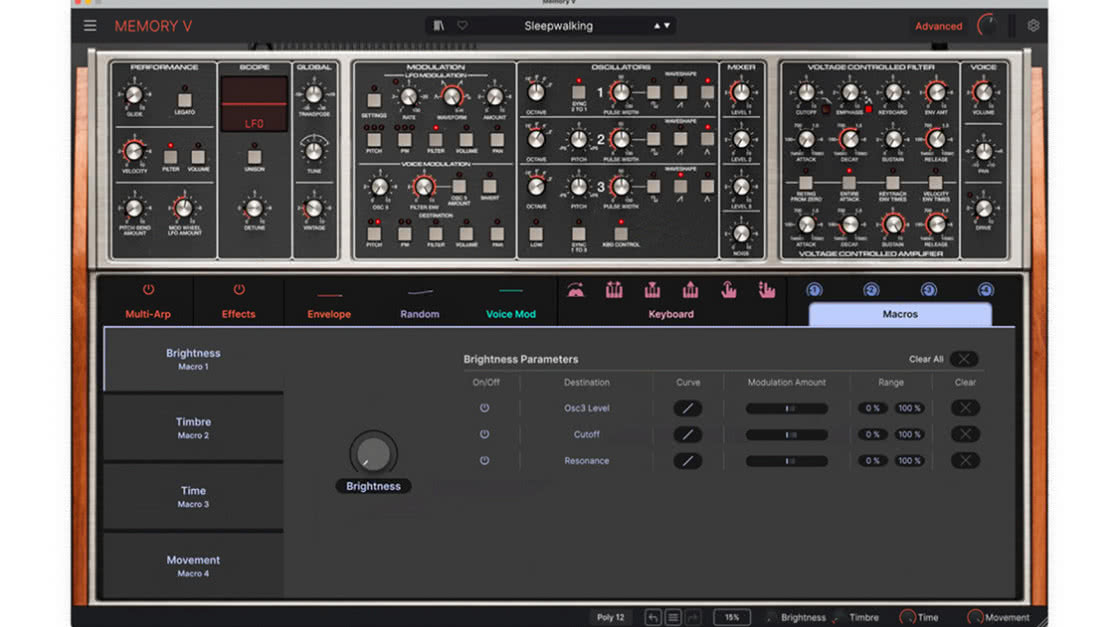The width and height of the screenshot is (1119, 627).
Task: Select Brightness Macro 1
Action: pyautogui.click(x=193, y=359)
